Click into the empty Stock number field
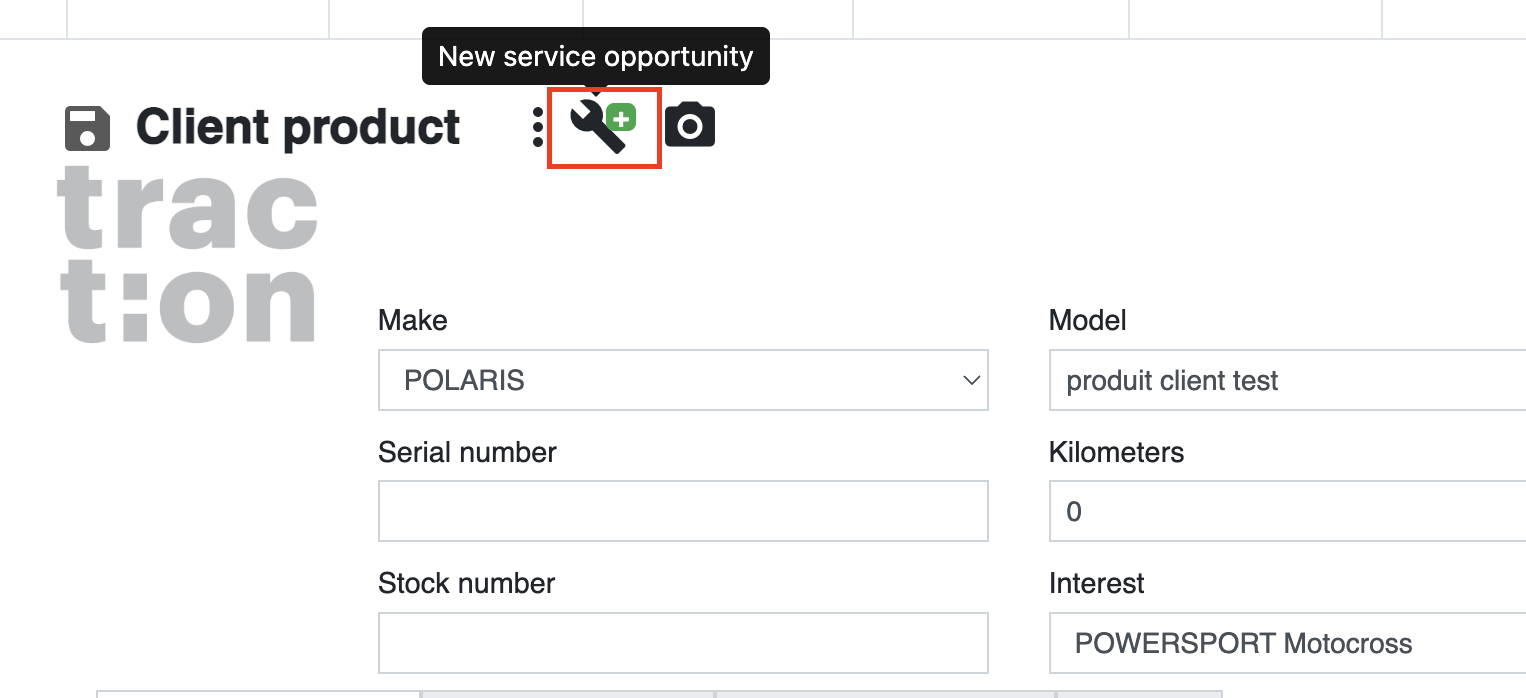The image size is (1526, 698). tap(683, 643)
